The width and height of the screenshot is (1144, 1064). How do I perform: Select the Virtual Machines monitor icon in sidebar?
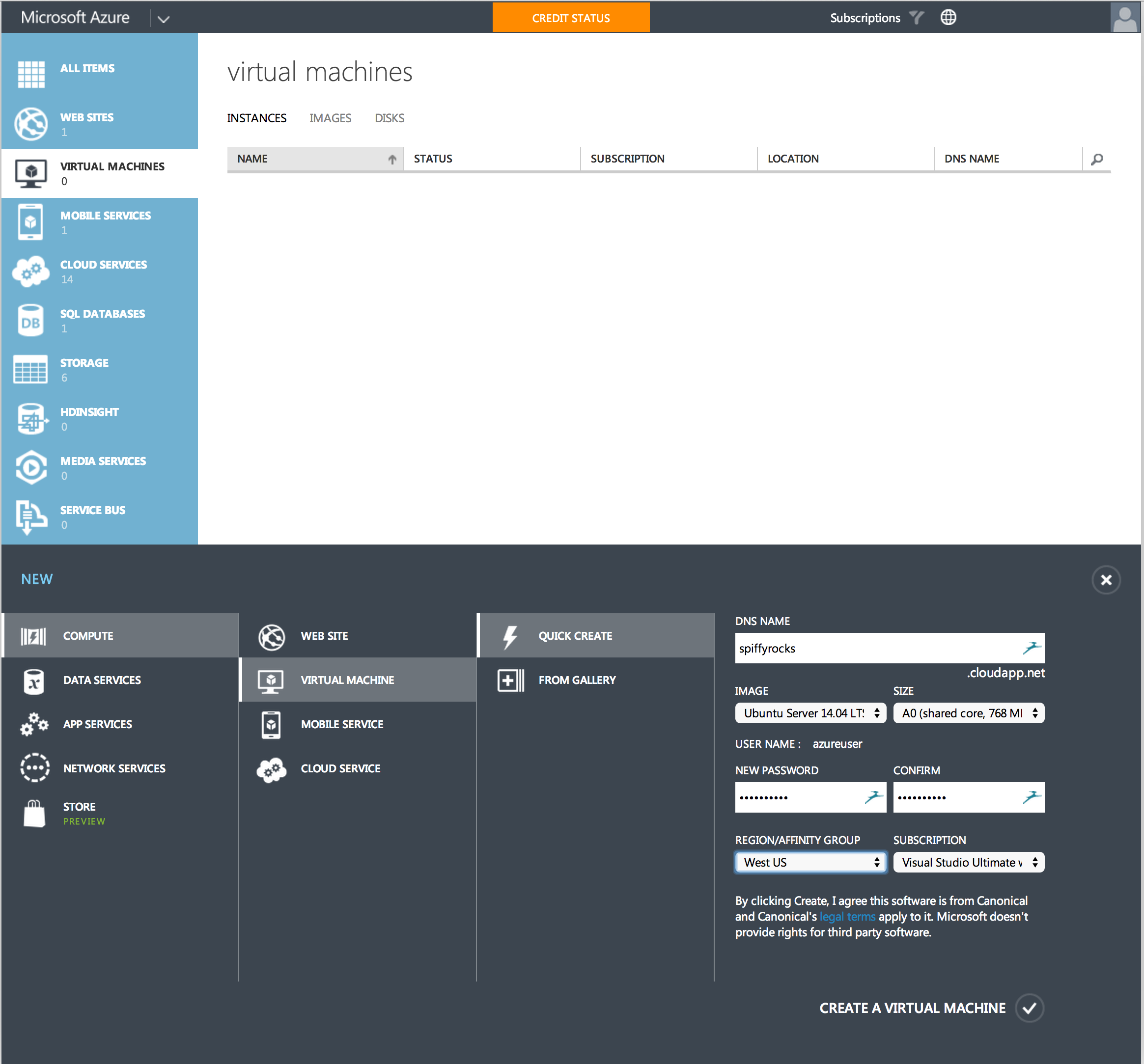tap(31, 173)
